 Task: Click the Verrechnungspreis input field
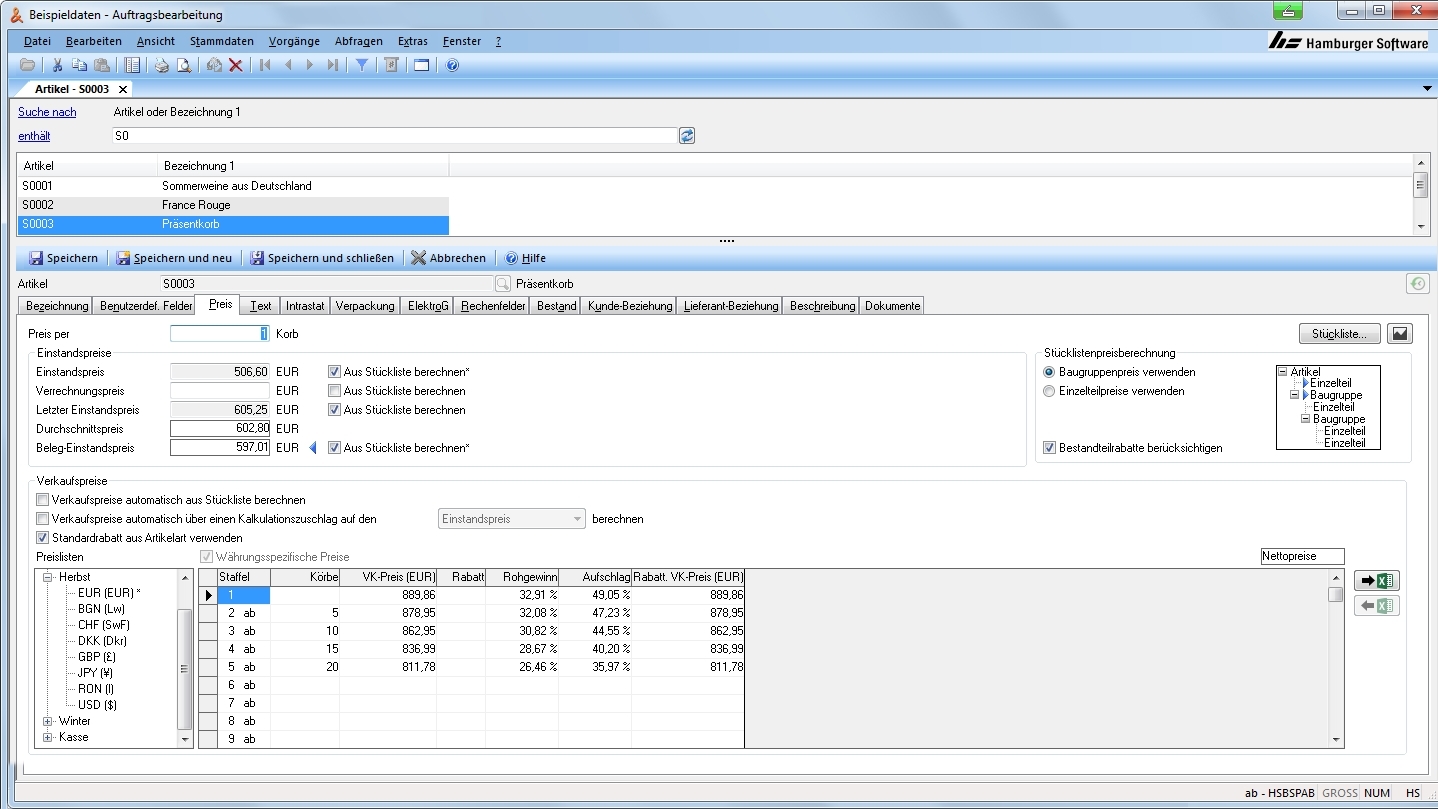pyautogui.click(x=220, y=391)
